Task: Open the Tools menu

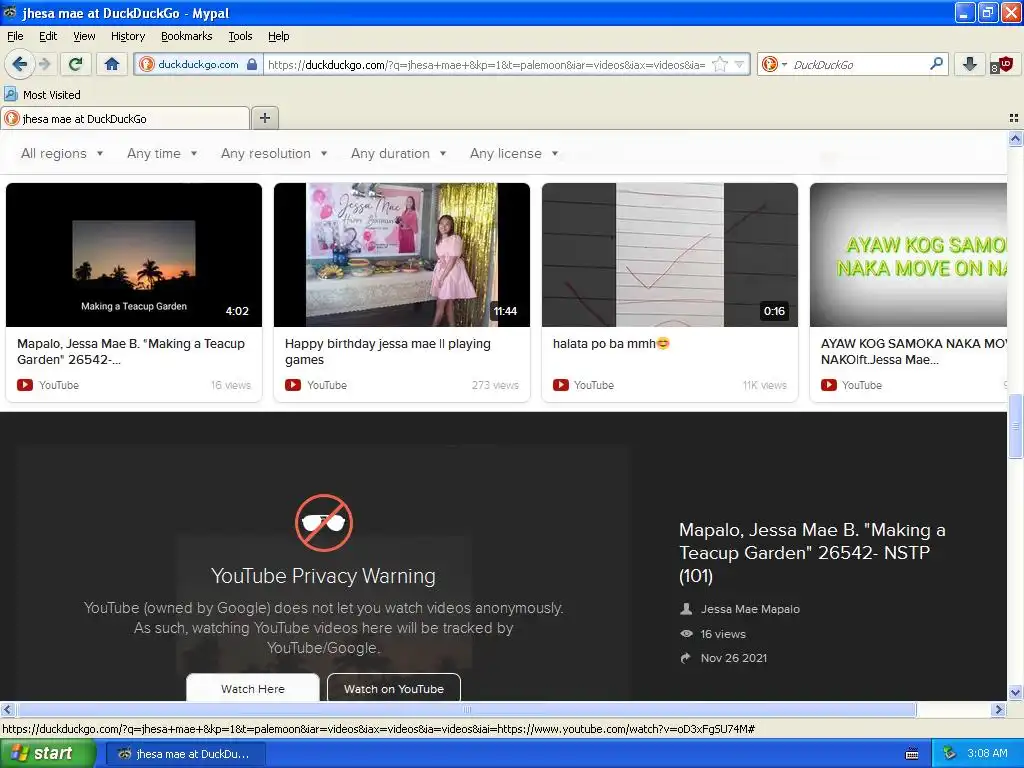Action: [x=240, y=36]
